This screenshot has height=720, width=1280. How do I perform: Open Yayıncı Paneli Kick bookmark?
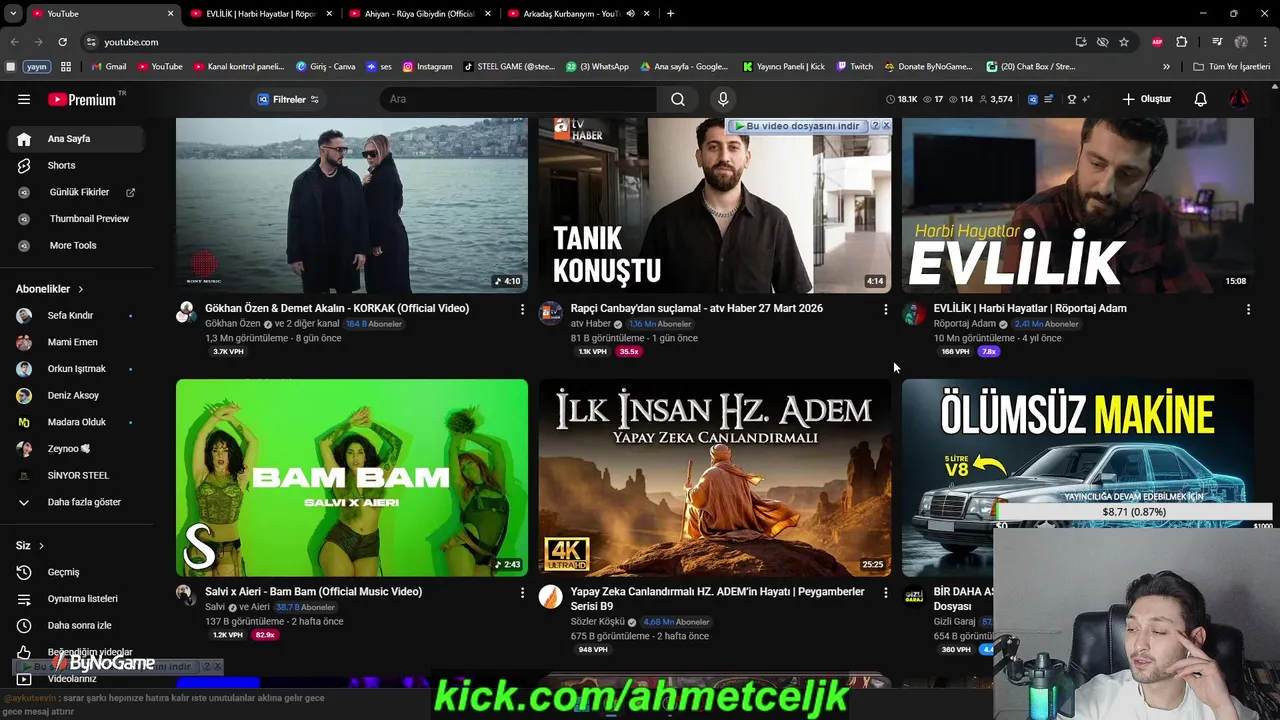(x=784, y=67)
